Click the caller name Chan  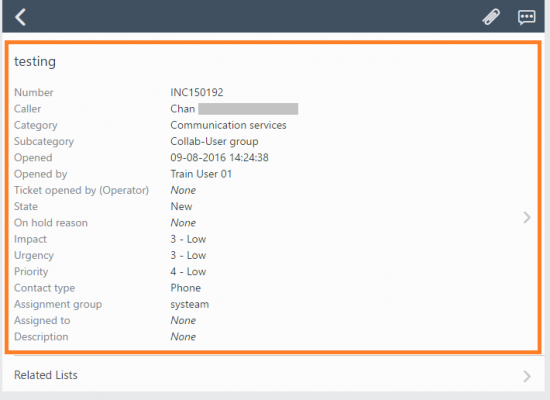pyautogui.click(x=183, y=109)
